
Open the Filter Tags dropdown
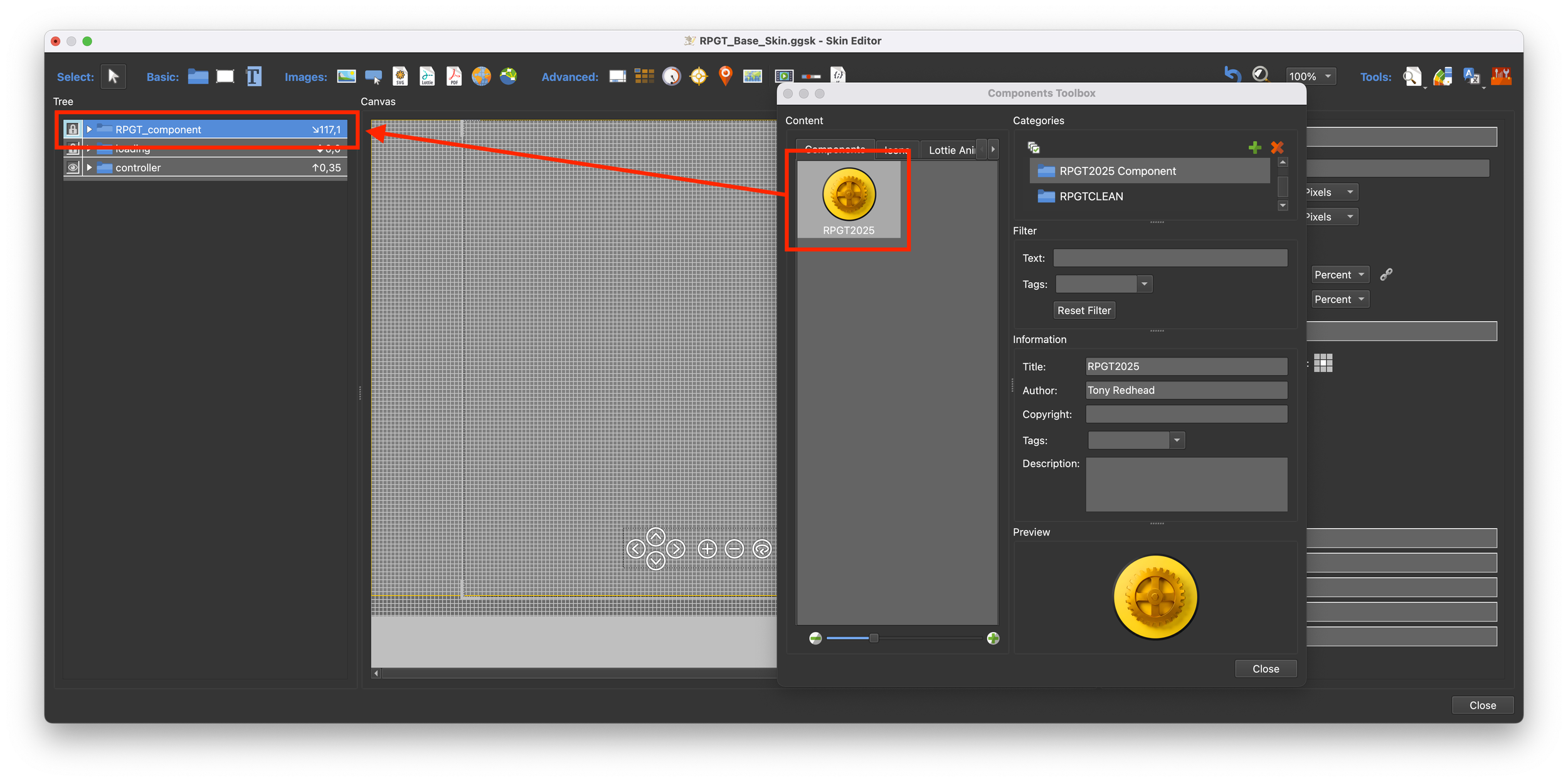pyautogui.click(x=1144, y=284)
